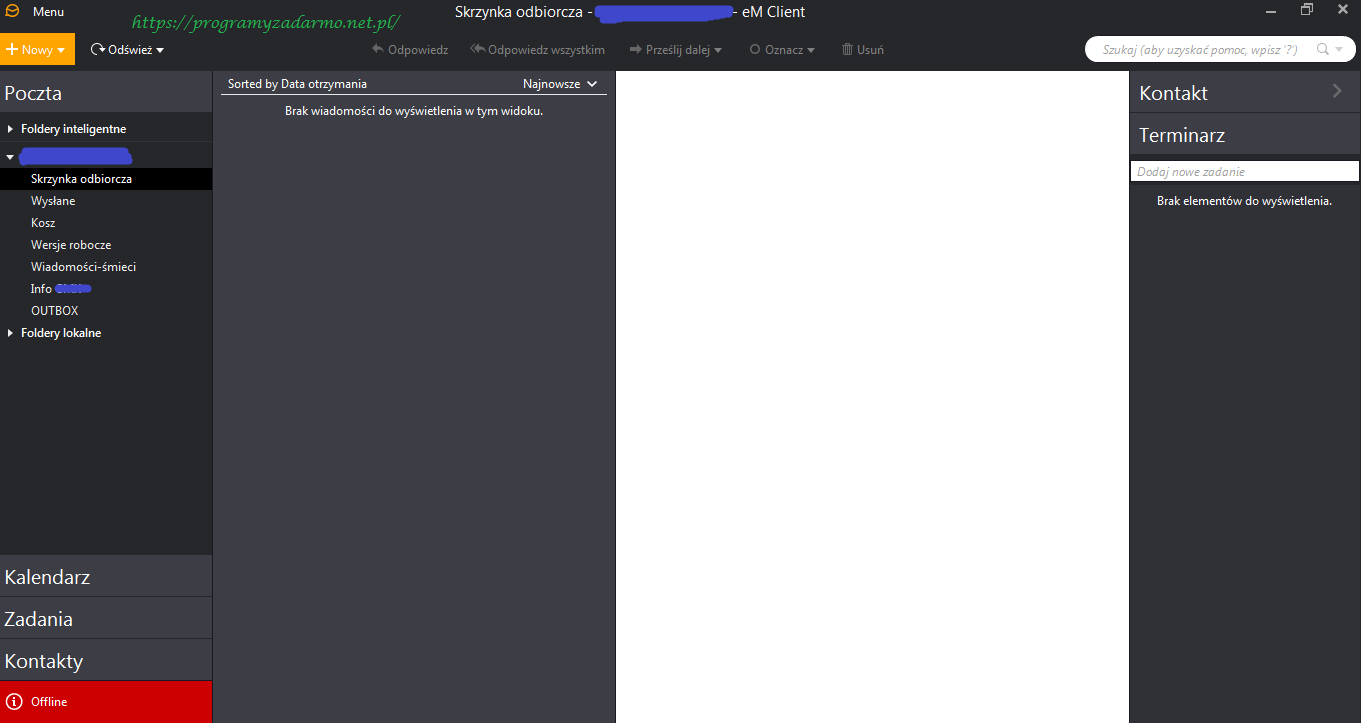Click the magnifier search icon
The height and width of the screenshot is (723, 1361).
click(x=1323, y=49)
